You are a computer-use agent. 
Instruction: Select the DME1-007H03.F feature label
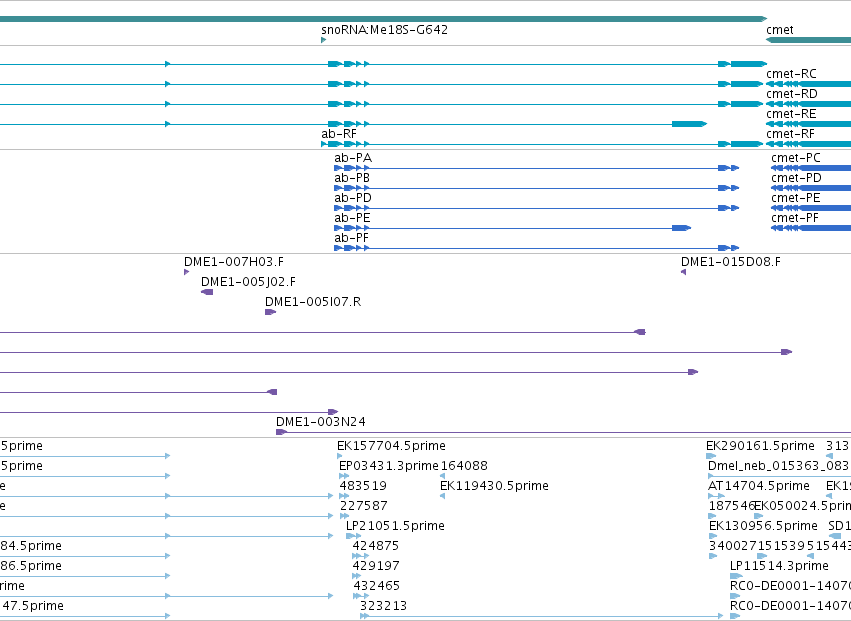coord(234,262)
